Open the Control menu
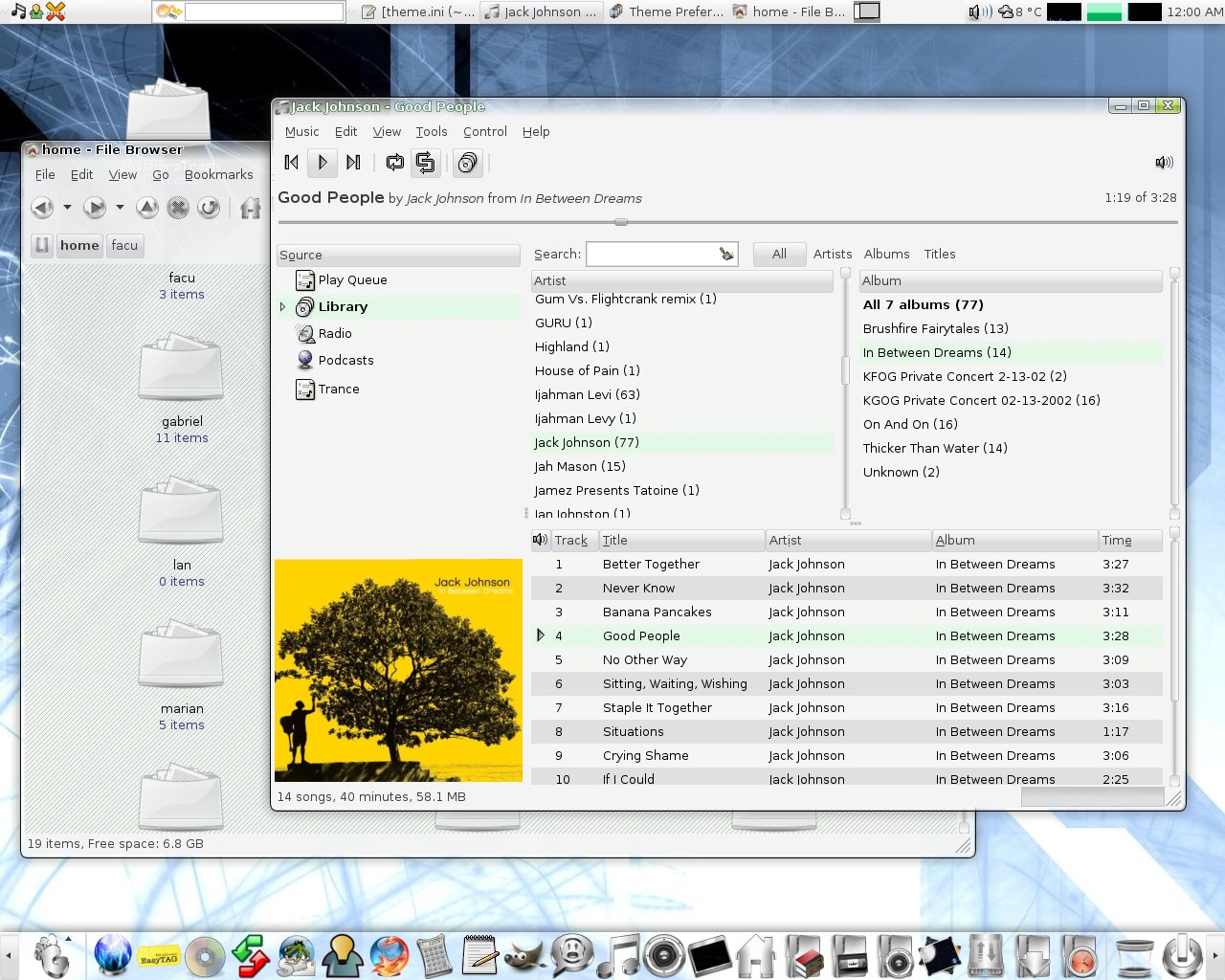The image size is (1225, 980). pos(485,132)
